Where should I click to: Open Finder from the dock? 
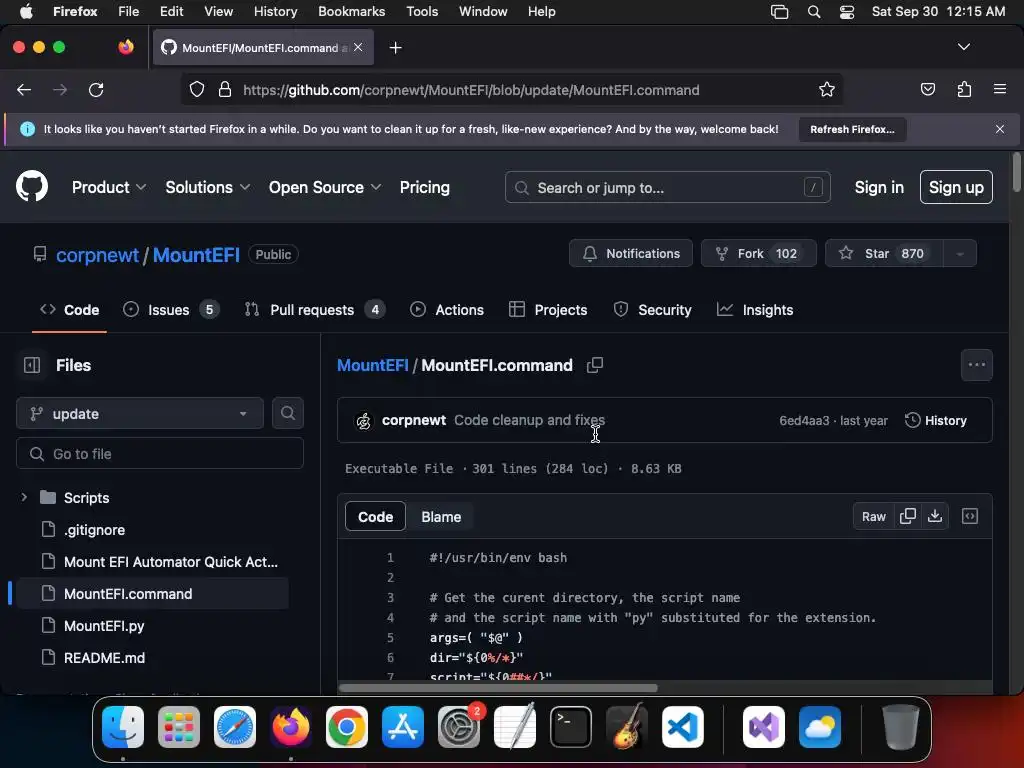(x=123, y=727)
